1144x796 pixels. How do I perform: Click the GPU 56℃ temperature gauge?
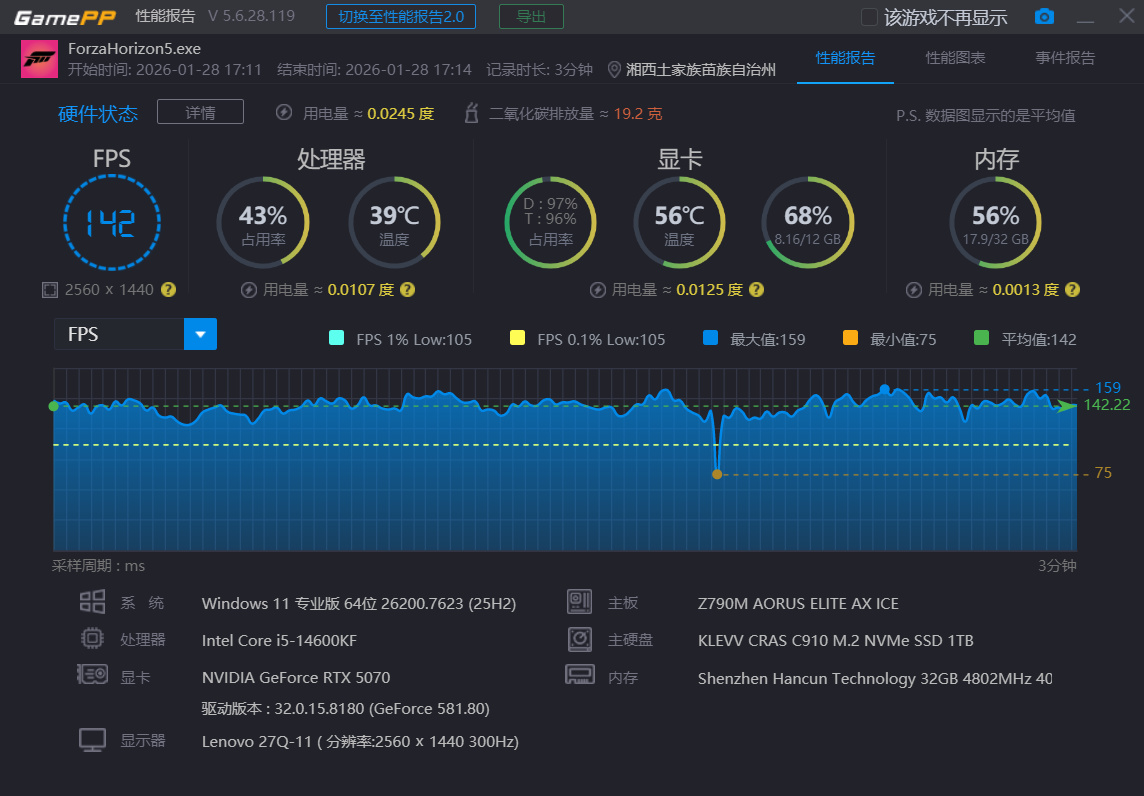pyautogui.click(x=679, y=223)
